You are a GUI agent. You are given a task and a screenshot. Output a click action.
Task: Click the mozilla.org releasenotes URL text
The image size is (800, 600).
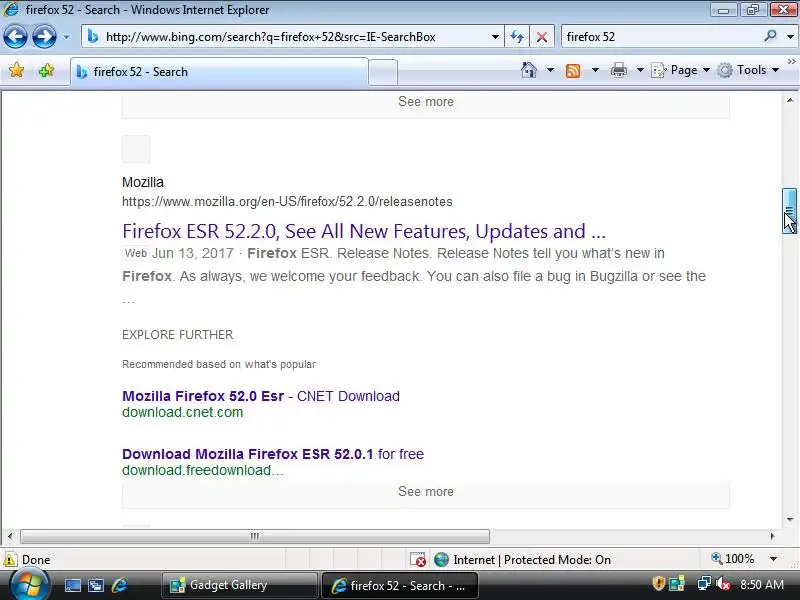(x=287, y=202)
